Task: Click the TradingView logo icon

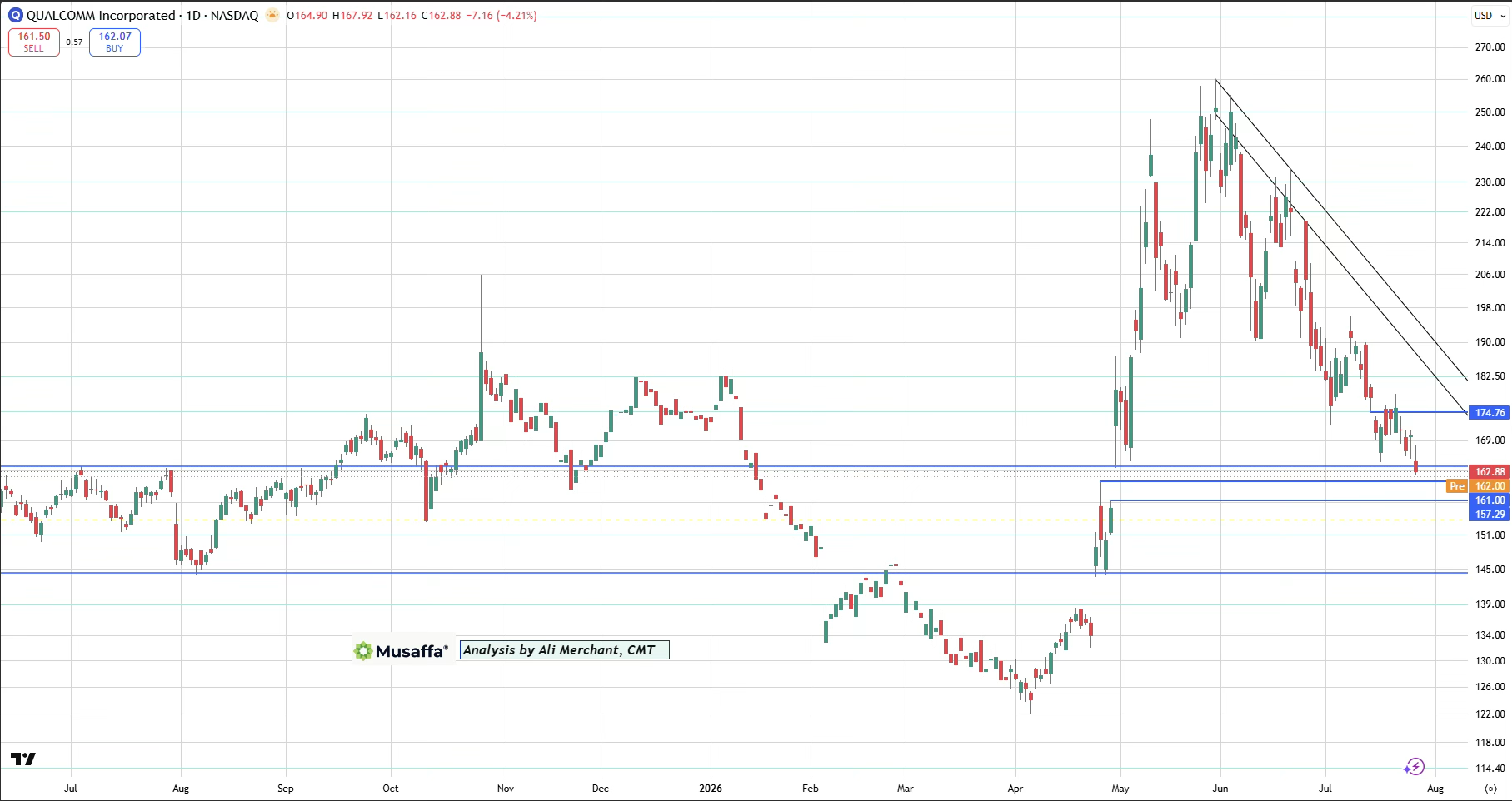Action: 23,759
